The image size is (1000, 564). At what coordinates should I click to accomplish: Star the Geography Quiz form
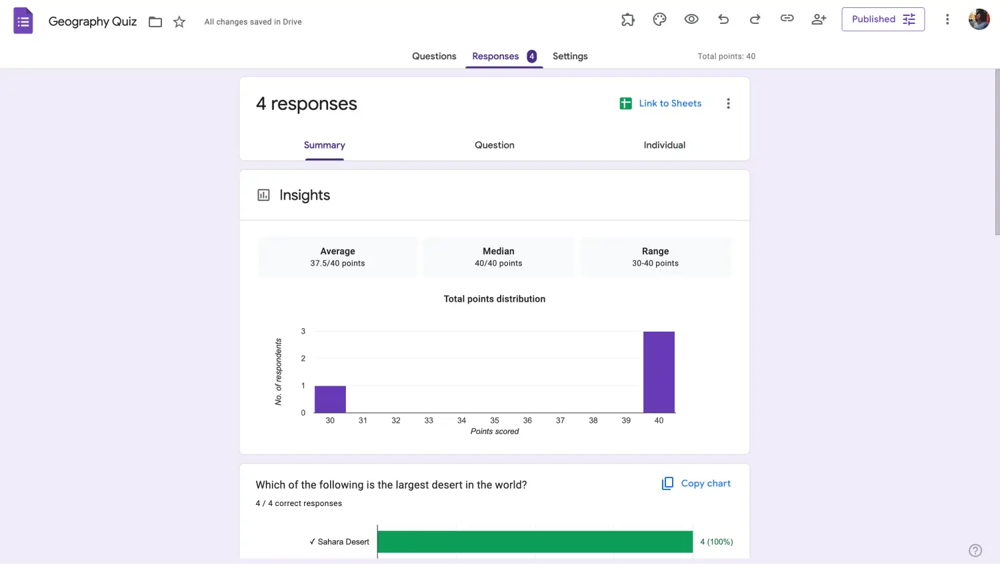pyautogui.click(x=179, y=22)
